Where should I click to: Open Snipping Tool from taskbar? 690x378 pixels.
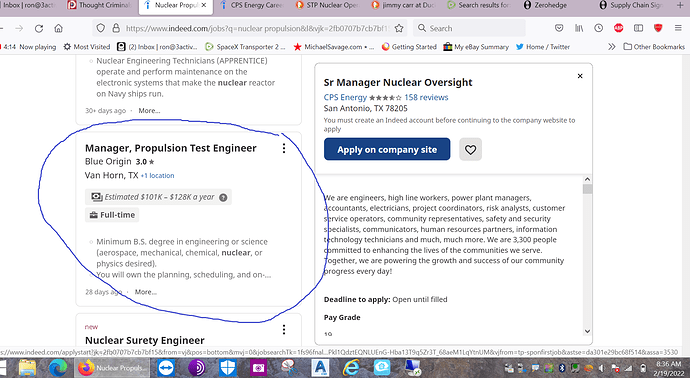[x=289, y=368]
